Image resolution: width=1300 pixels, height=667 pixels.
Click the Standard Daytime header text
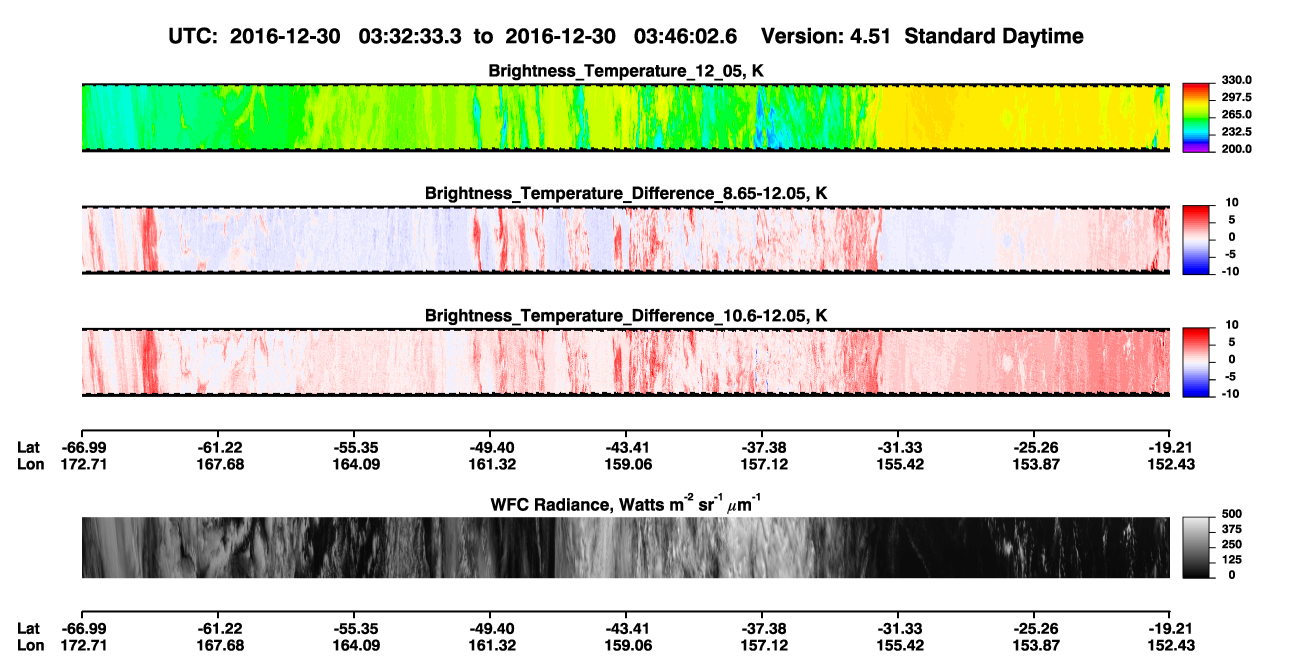pyautogui.click(x=996, y=36)
